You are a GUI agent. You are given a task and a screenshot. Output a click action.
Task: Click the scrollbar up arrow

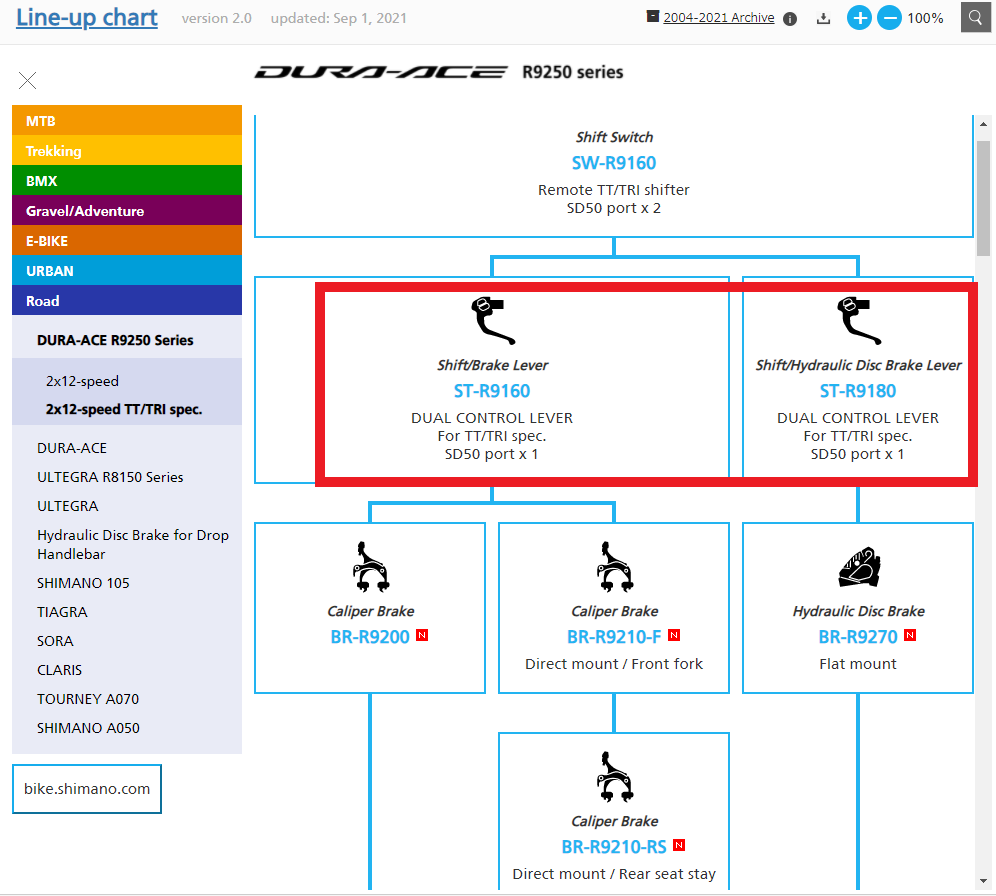pyautogui.click(x=983, y=124)
